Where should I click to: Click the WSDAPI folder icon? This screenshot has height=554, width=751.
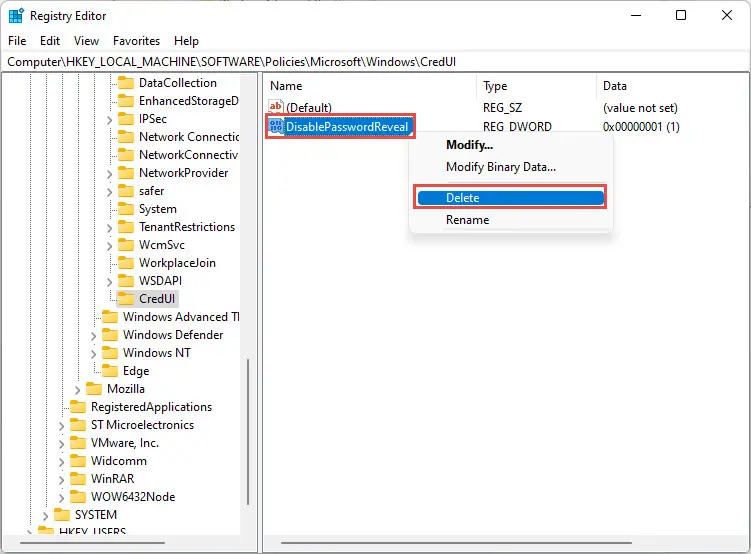125,281
